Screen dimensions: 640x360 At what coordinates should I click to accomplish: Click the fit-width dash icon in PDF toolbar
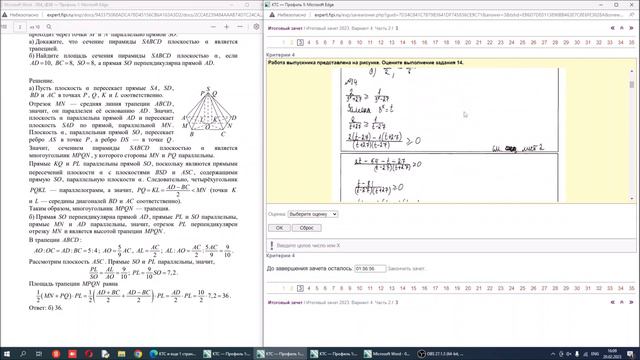tap(240, 27)
